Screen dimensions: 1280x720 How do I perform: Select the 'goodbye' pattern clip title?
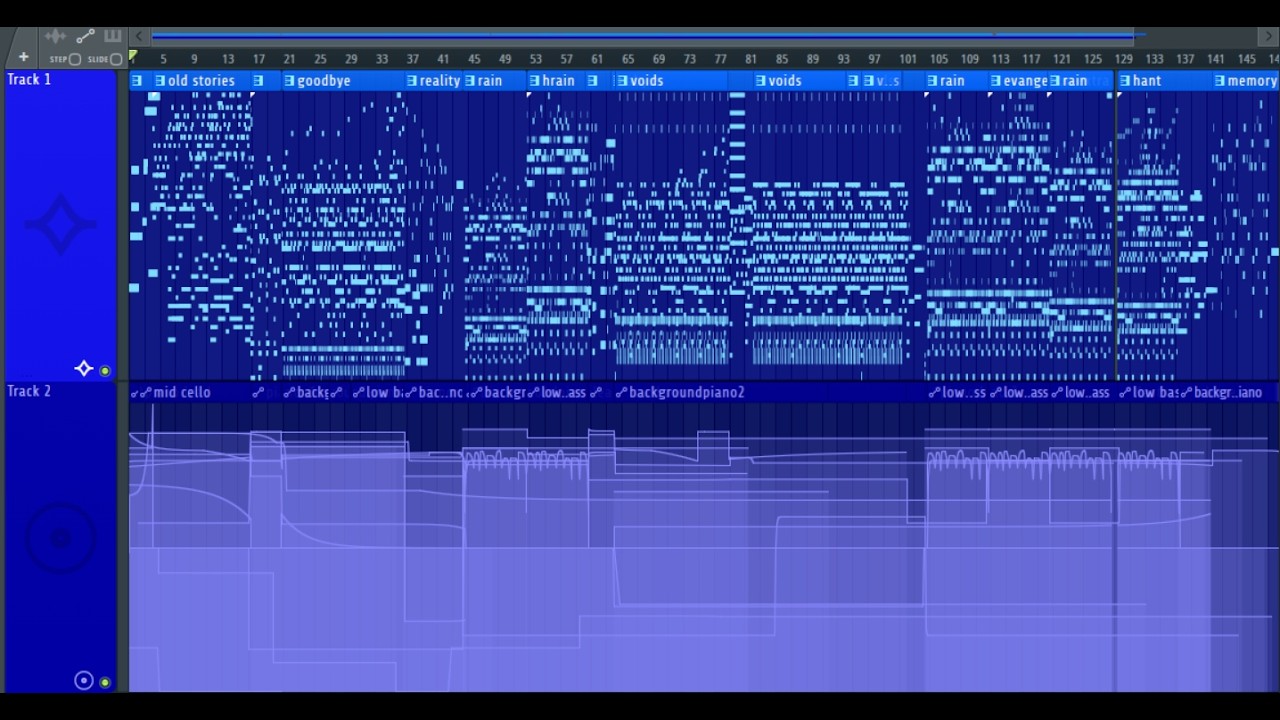[x=323, y=81]
